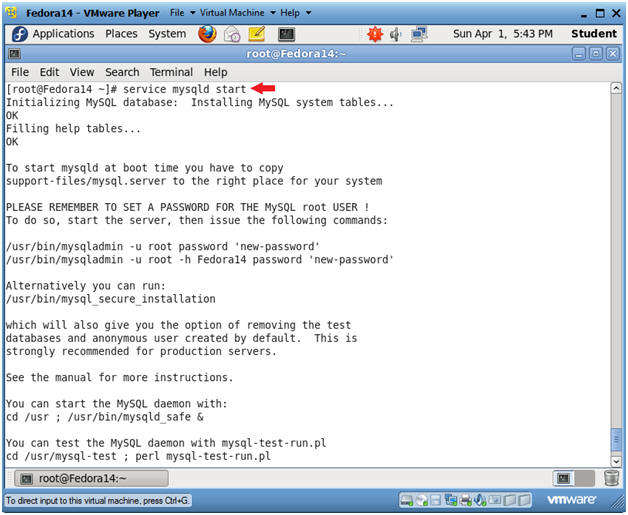Click '/usr/bin/mysql_secure_installation' line
Image resolution: width=628 pixels, height=515 pixels.
(x=111, y=299)
